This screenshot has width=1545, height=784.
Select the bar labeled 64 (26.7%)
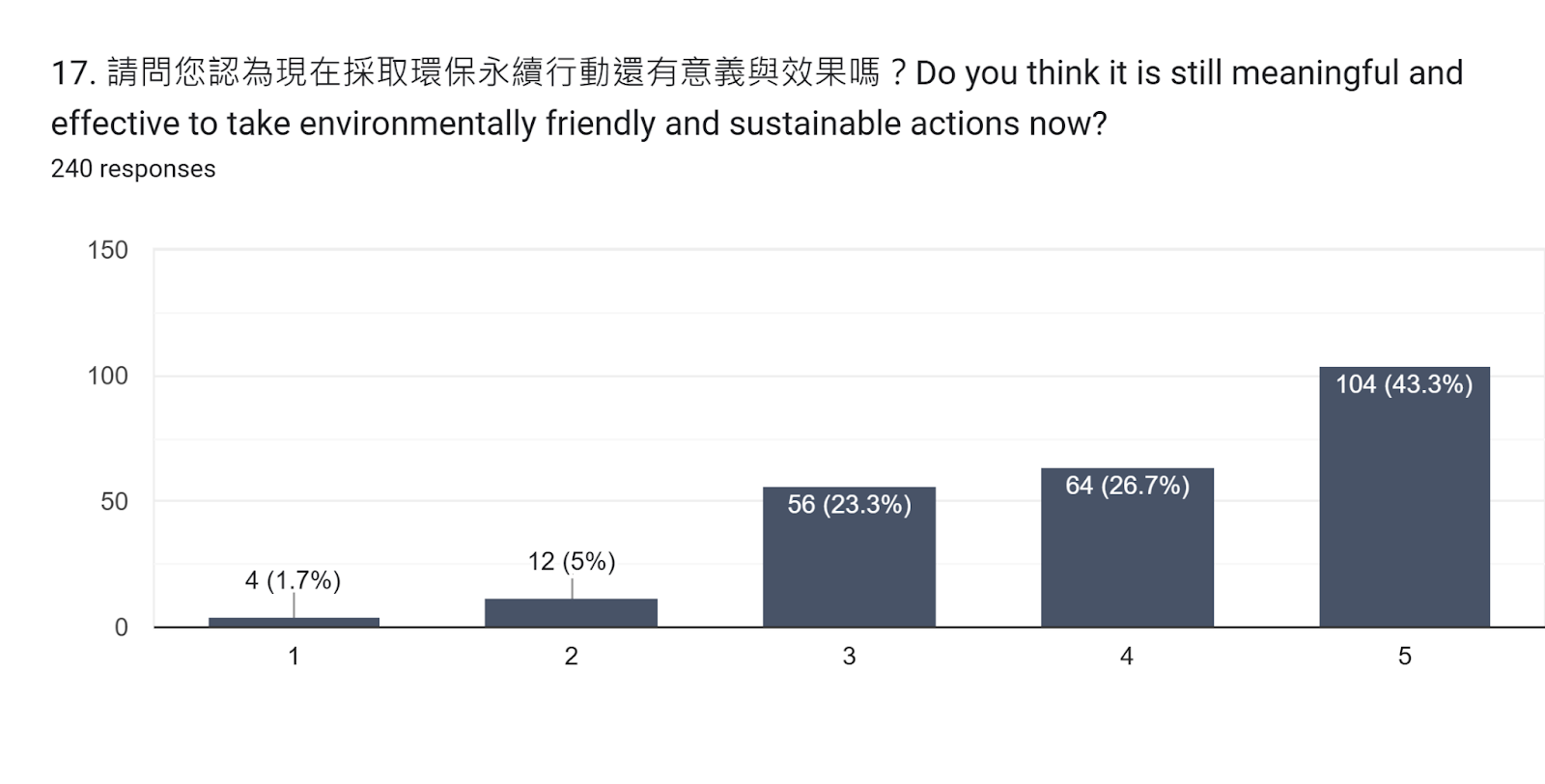pos(1127,547)
